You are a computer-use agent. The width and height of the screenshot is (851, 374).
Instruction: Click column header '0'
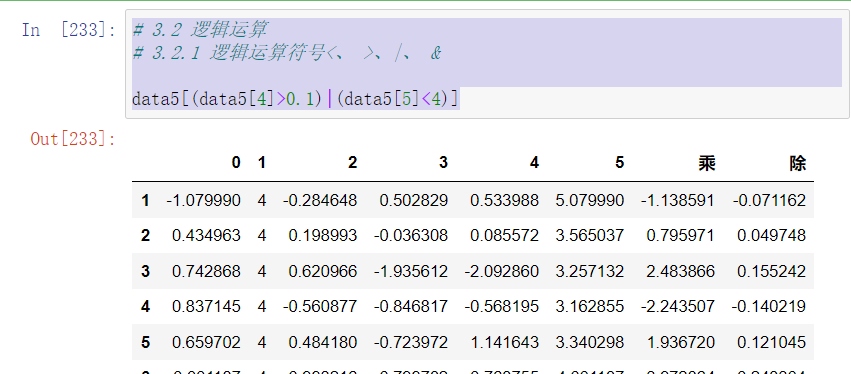[236, 163]
